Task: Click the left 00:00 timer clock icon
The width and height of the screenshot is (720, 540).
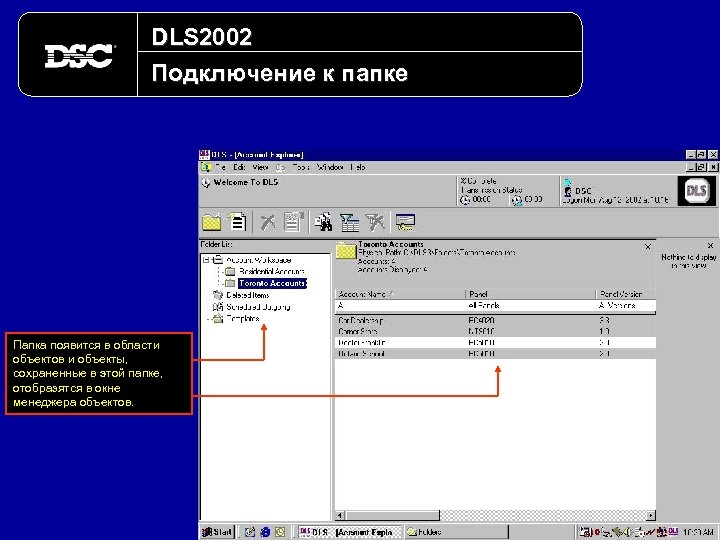Action: 465,200
